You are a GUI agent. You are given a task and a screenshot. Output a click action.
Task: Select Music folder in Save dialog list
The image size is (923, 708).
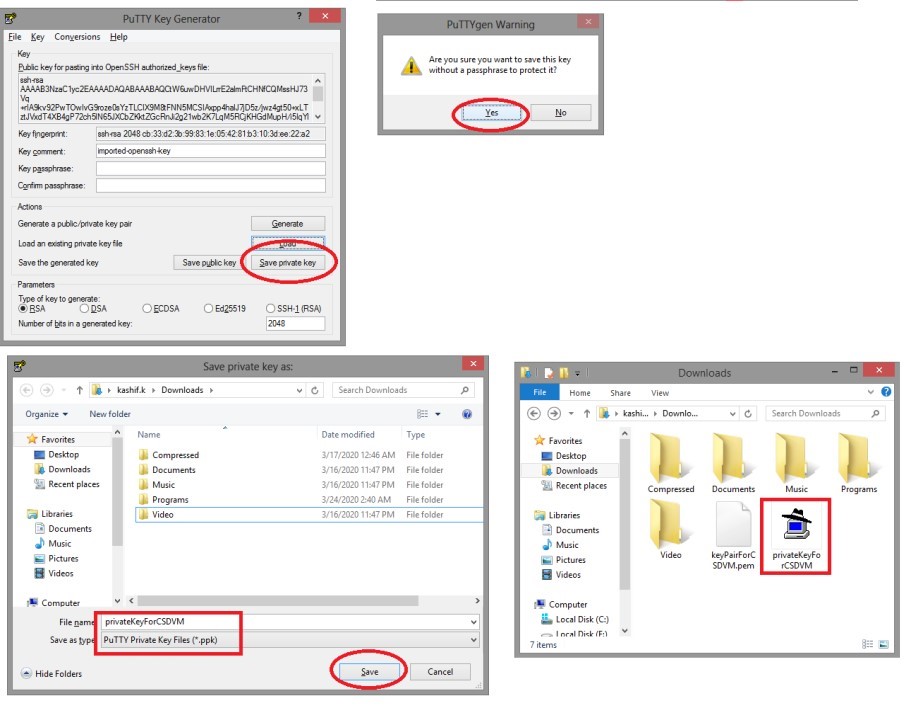[x=163, y=485]
